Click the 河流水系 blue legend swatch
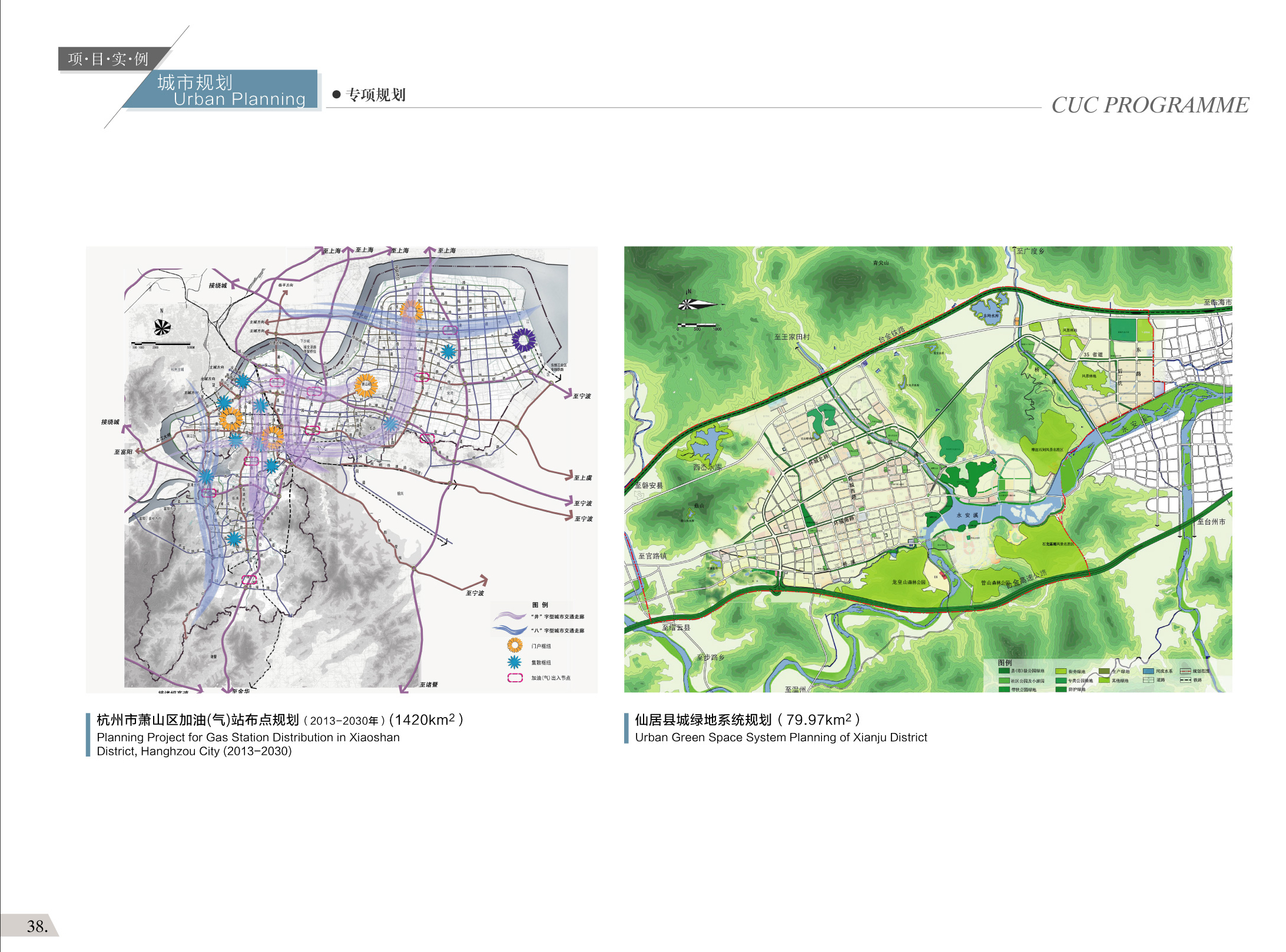Screen dimensions: 1286x952 1148,671
